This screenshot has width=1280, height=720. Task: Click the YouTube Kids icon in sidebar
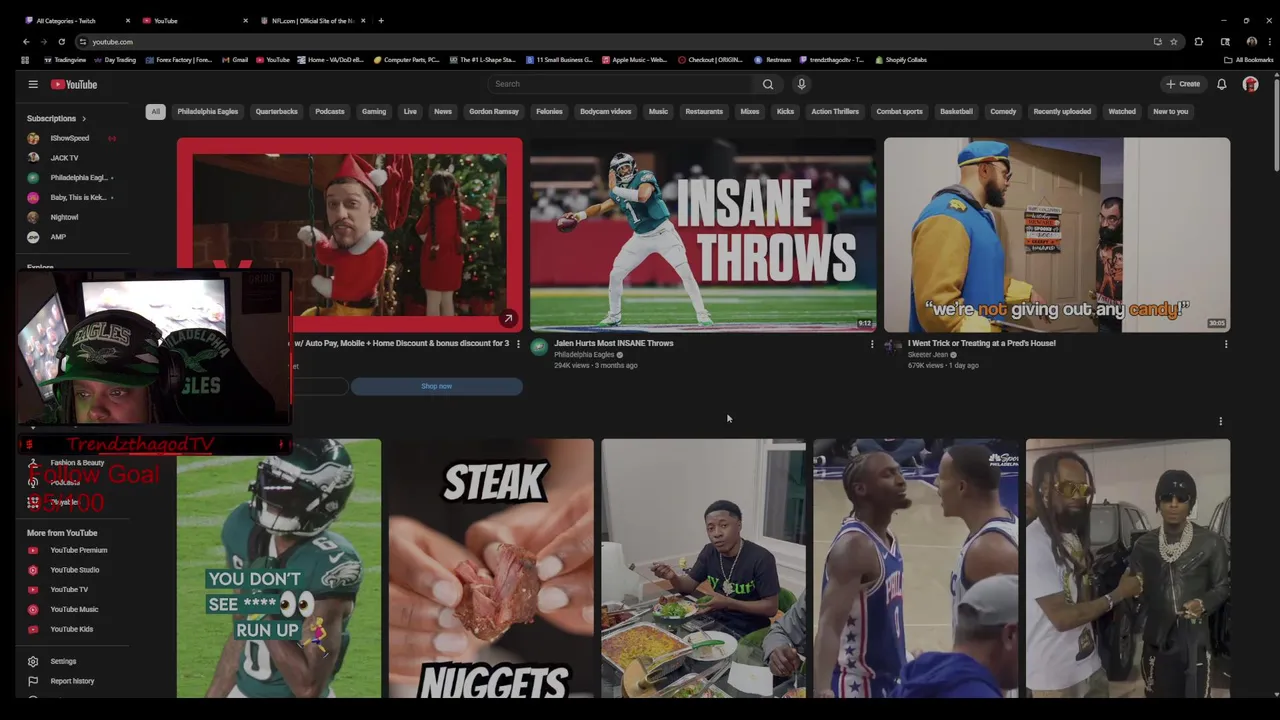(33, 629)
